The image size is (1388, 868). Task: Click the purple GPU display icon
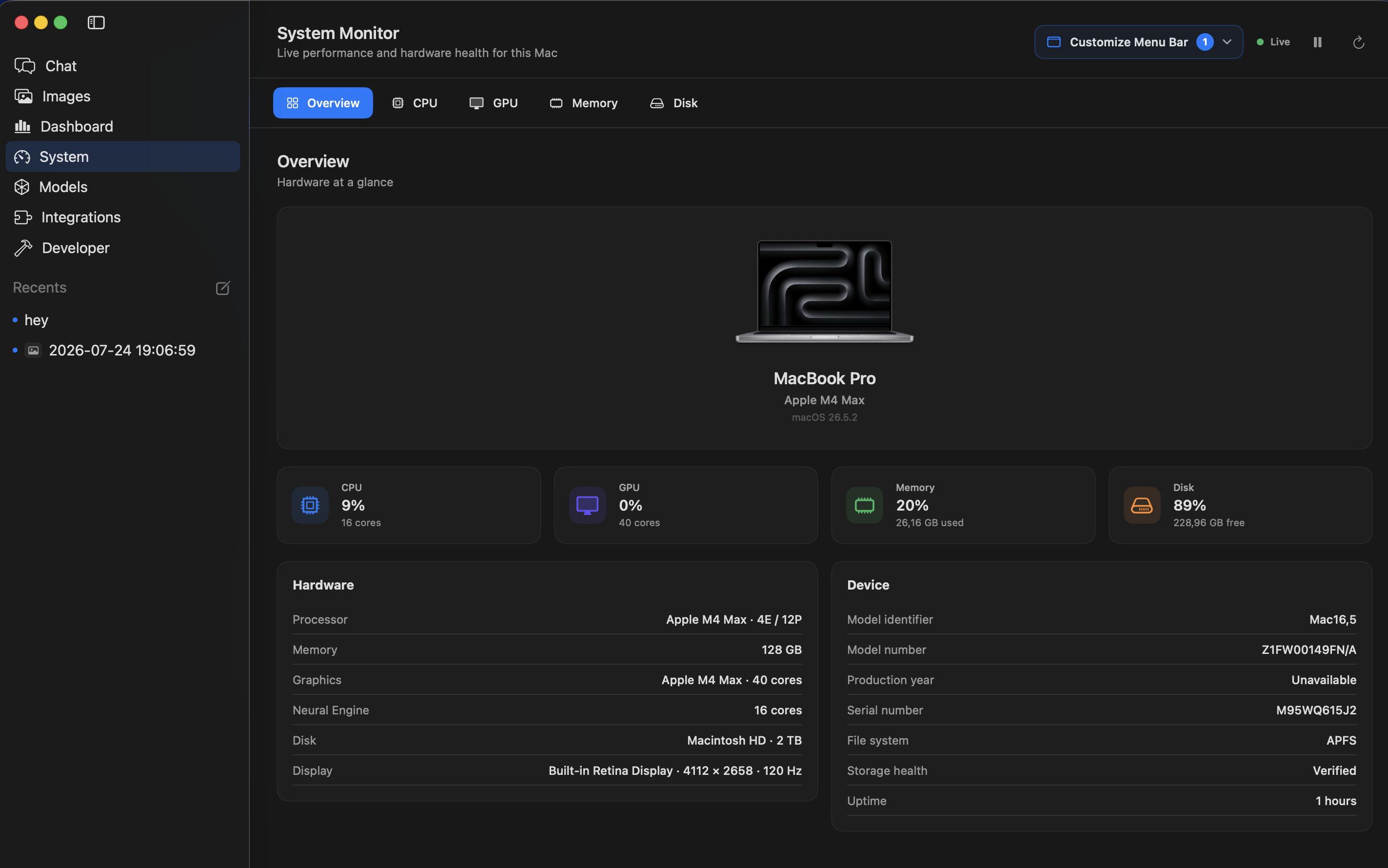coord(587,505)
